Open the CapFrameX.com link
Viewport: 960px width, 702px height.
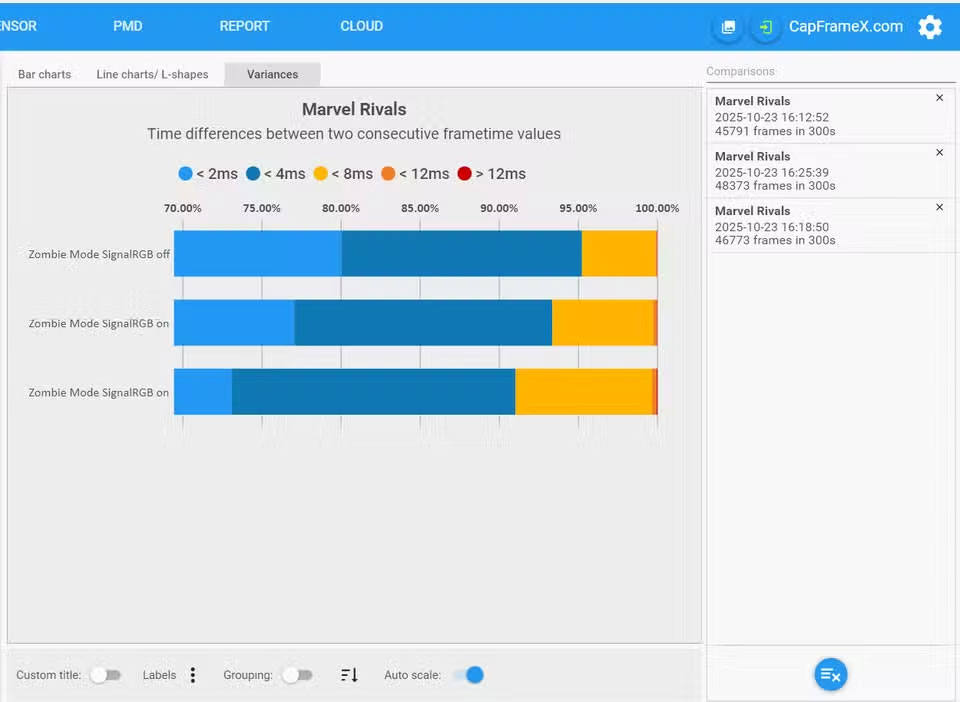point(845,27)
